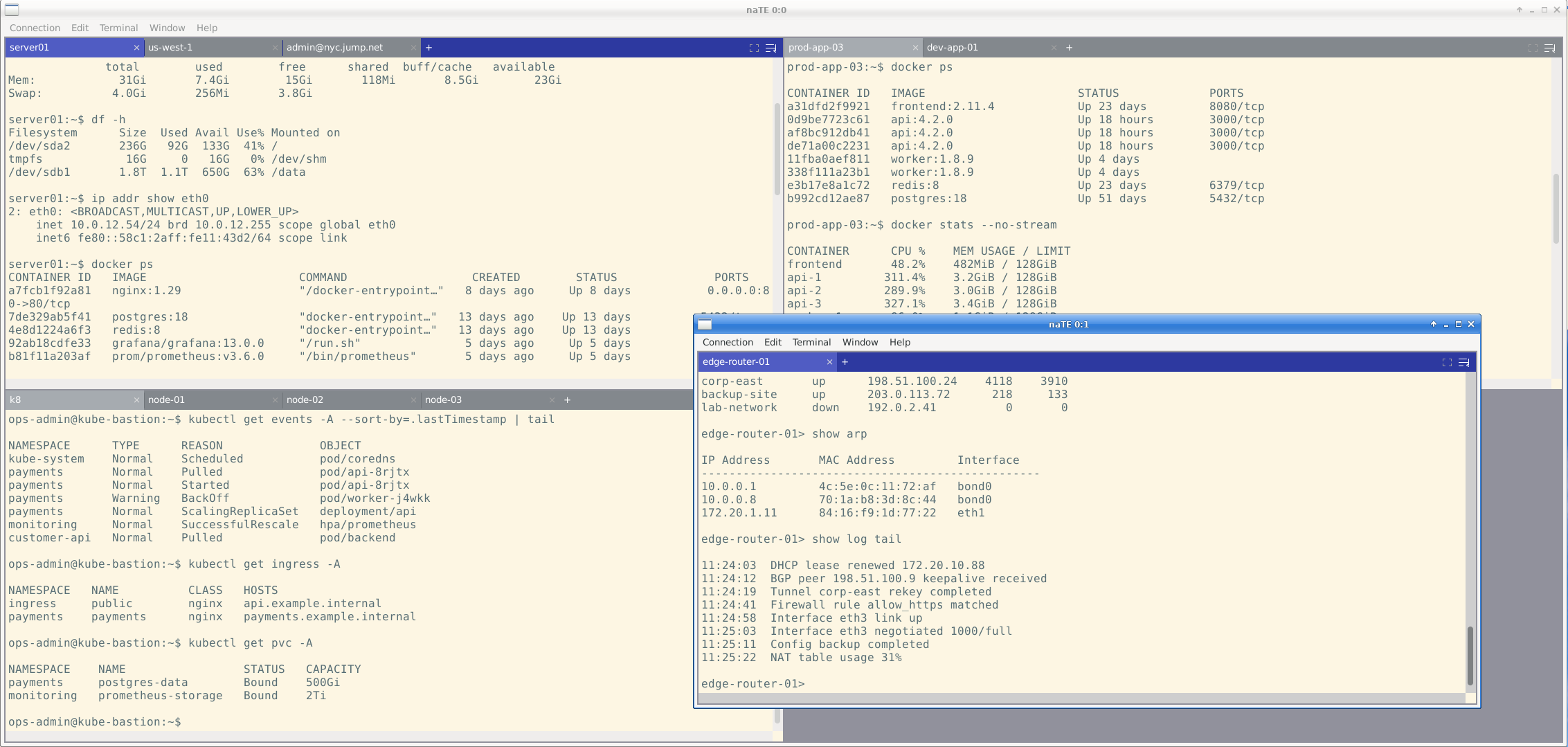Click the edge-router-01 vertical scrollbar thumb
Screen dimensions: 1568x747
click(1470, 656)
